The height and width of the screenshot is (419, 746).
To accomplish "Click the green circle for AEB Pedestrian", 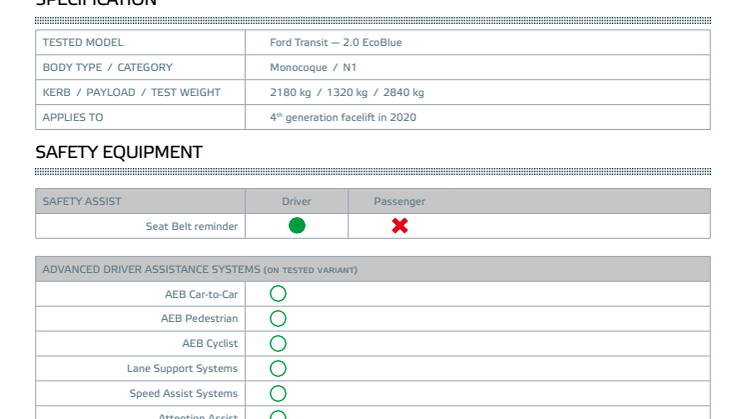I will point(278,319).
